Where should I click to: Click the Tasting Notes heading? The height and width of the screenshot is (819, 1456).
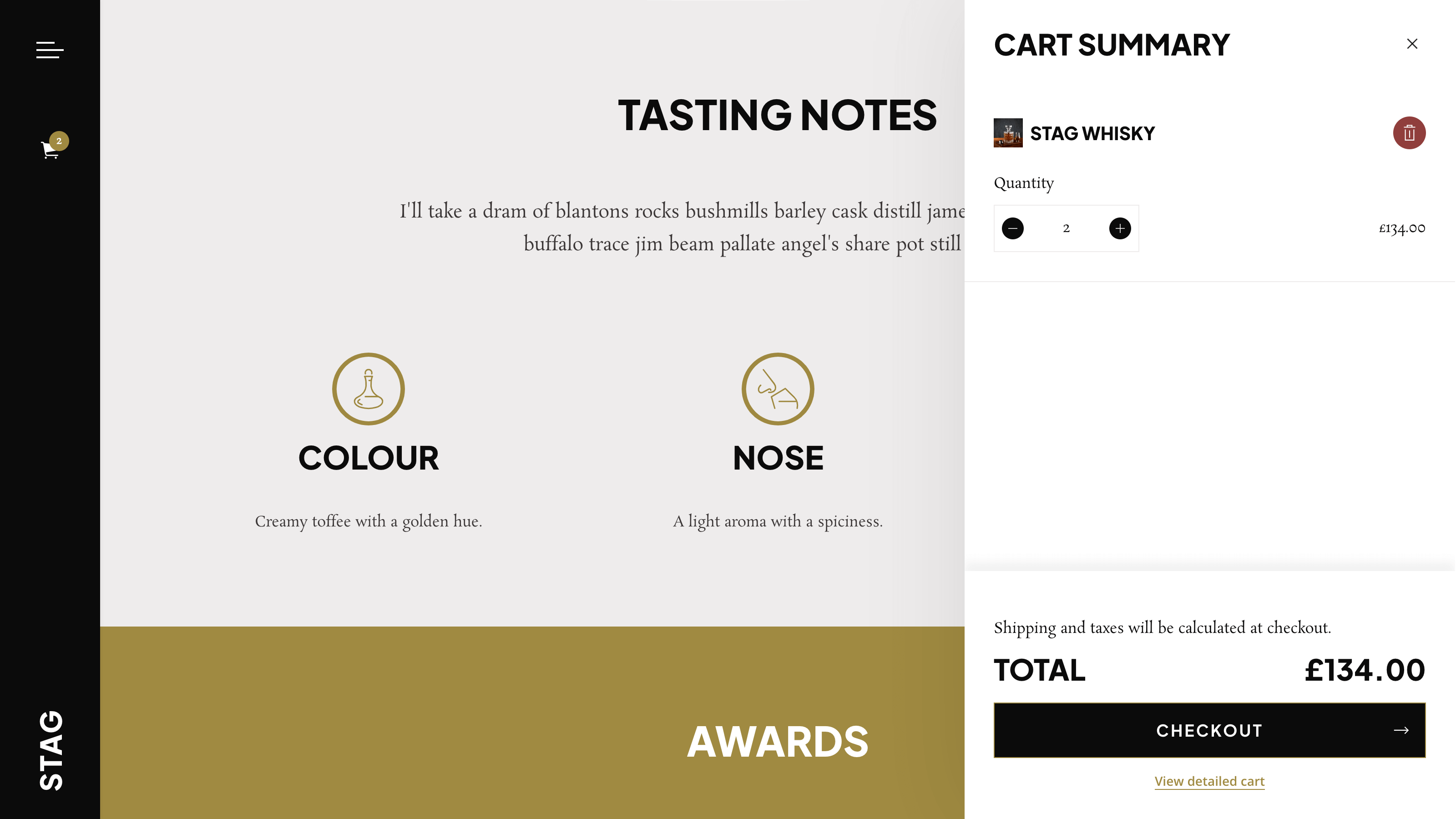(x=777, y=115)
